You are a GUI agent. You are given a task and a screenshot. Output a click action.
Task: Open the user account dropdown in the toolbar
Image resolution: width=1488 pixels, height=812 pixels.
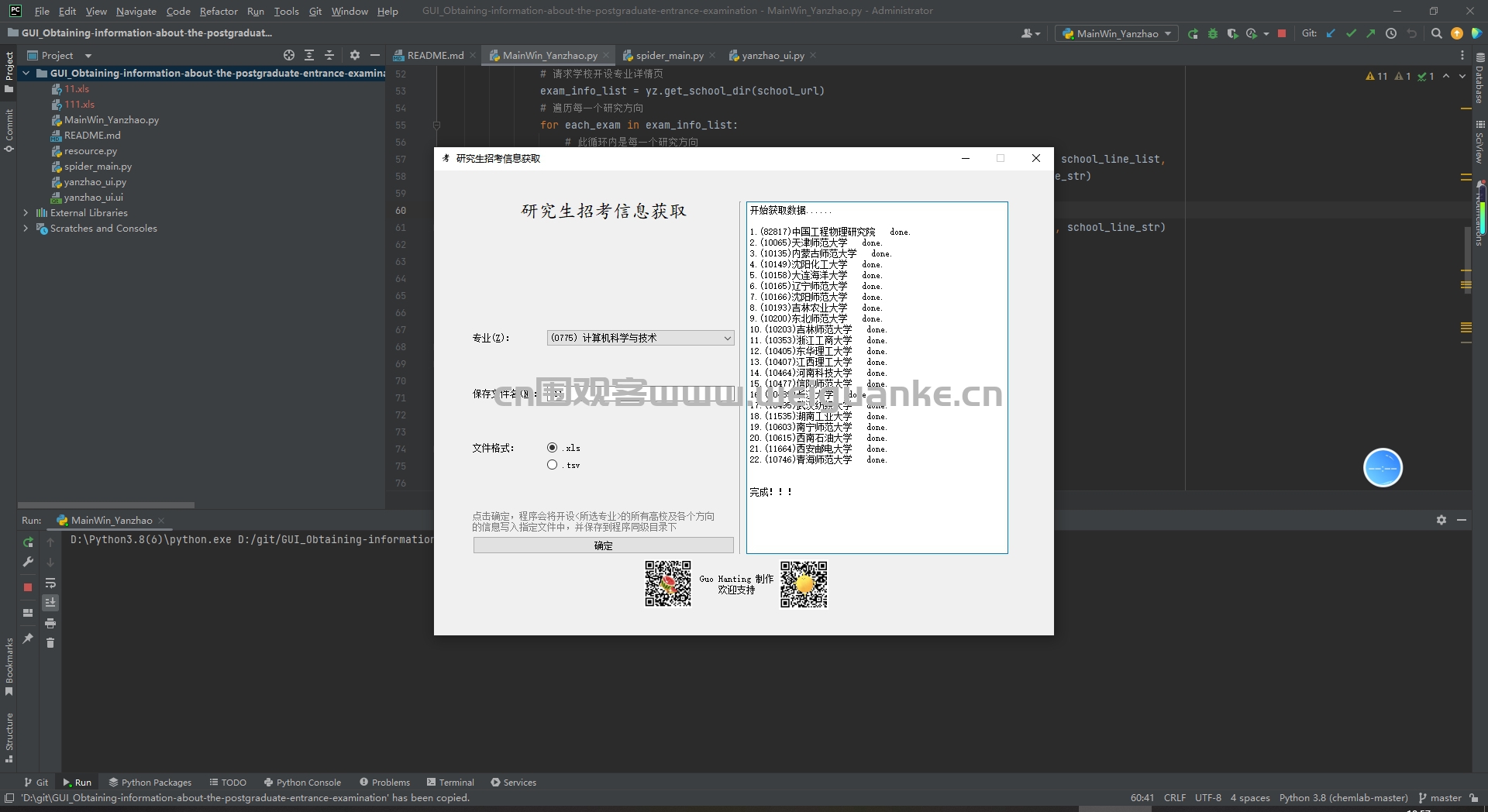(1031, 33)
